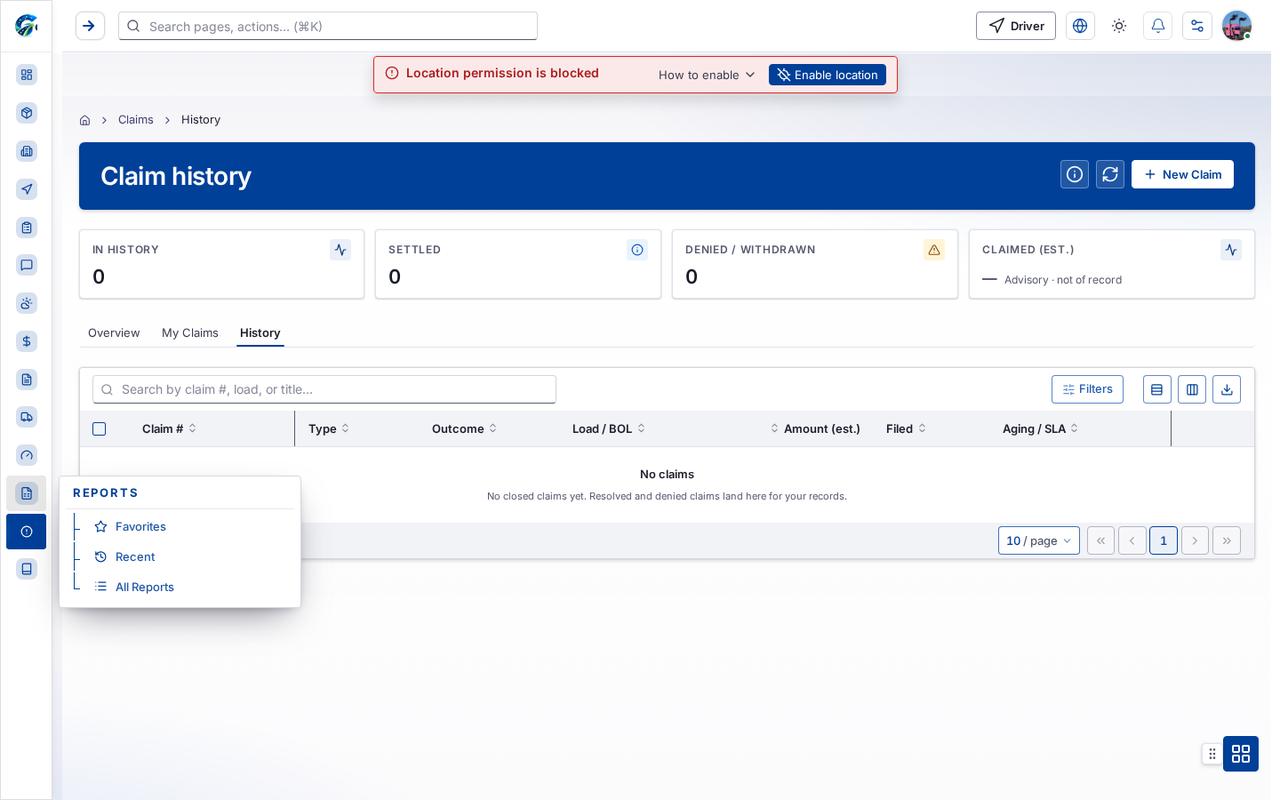The height and width of the screenshot is (800, 1280).
Task: Open the clipboard sidebar icon
Action: 27,227
